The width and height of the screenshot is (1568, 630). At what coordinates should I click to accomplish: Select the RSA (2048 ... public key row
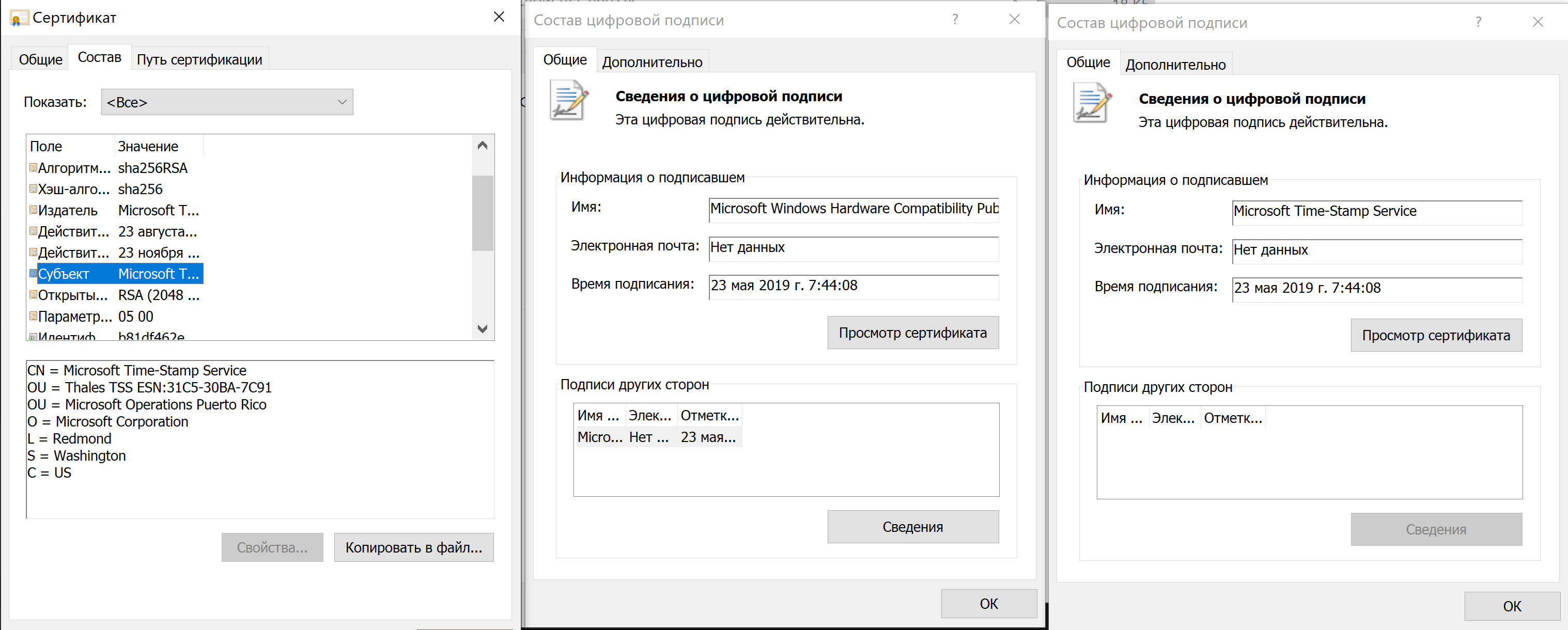coord(116,295)
